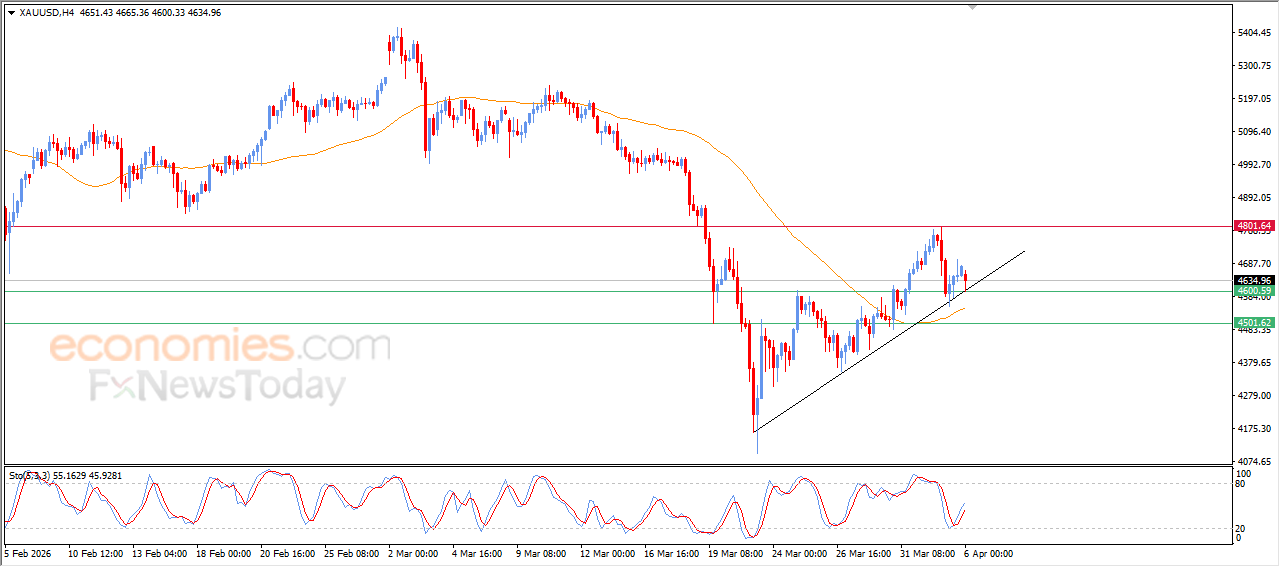This screenshot has height=567, width=1280.
Task: Click the 10 Feb 12:00 date label
Action: click(95, 552)
